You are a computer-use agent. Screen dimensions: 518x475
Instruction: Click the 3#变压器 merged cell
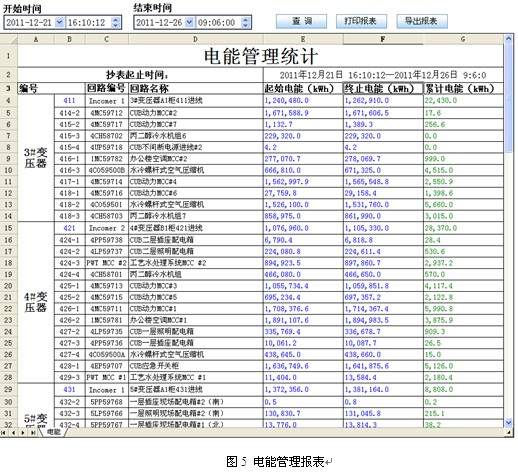(x=36, y=158)
